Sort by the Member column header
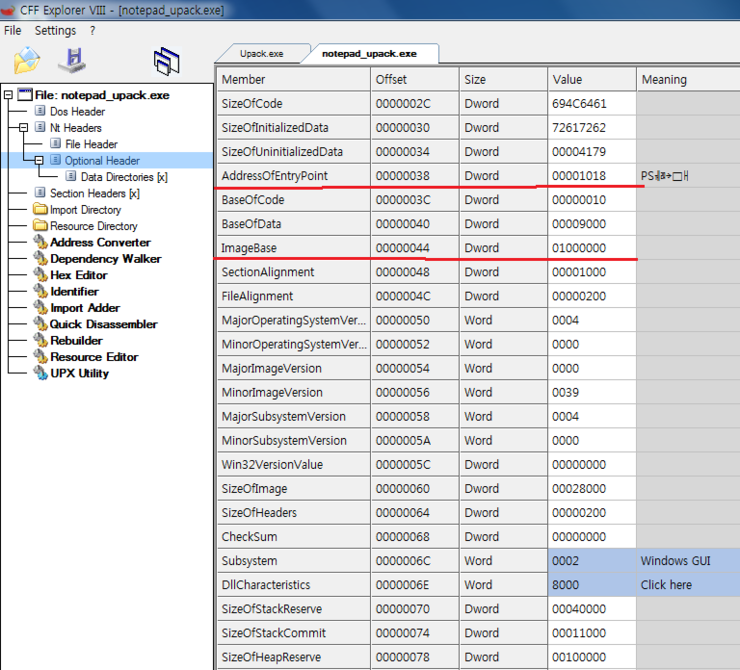The height and width of the screenshot is (670, 740). click(294, 79)
